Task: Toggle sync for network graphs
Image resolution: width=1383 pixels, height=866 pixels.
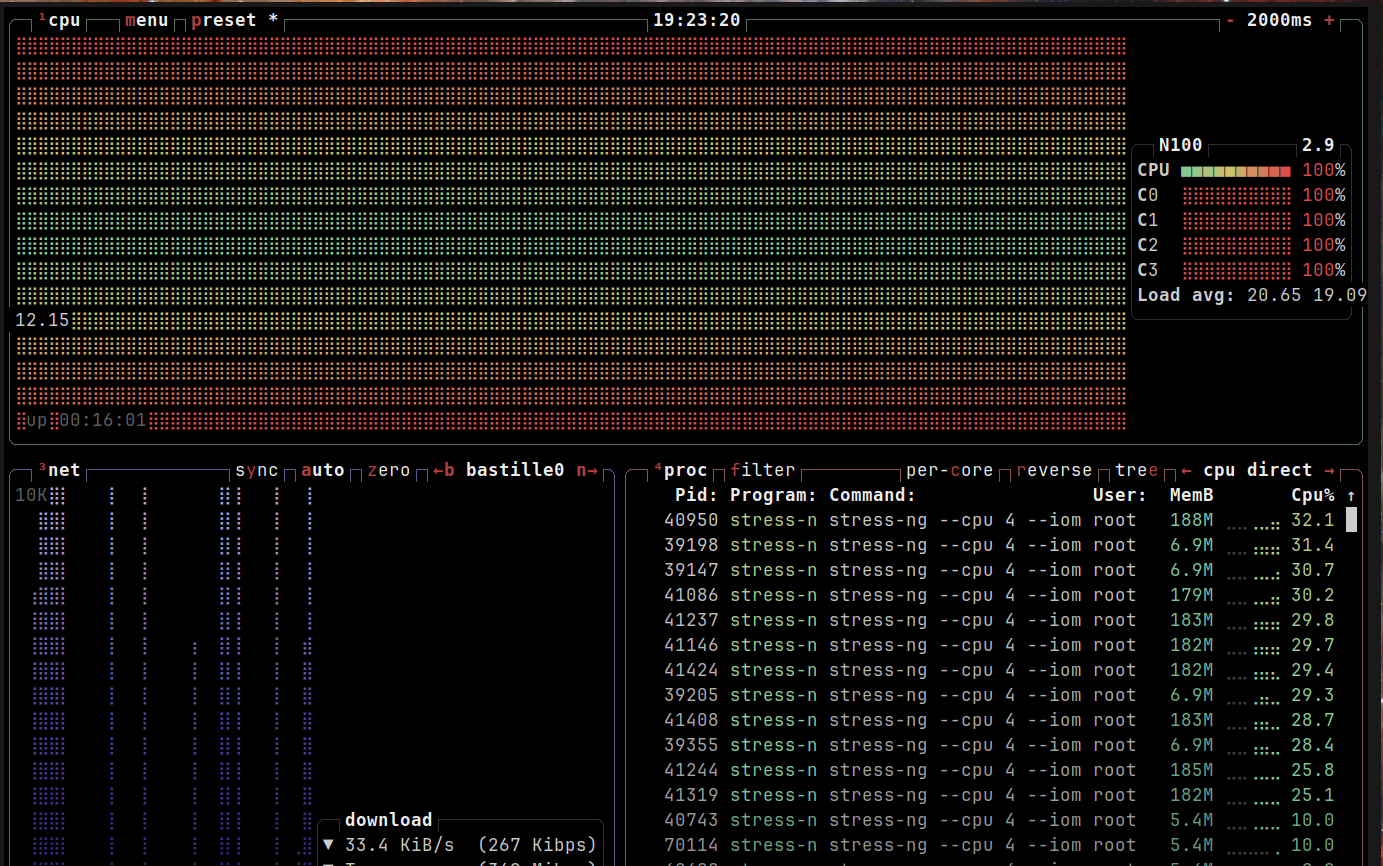Action: click(x=257, y=470)
